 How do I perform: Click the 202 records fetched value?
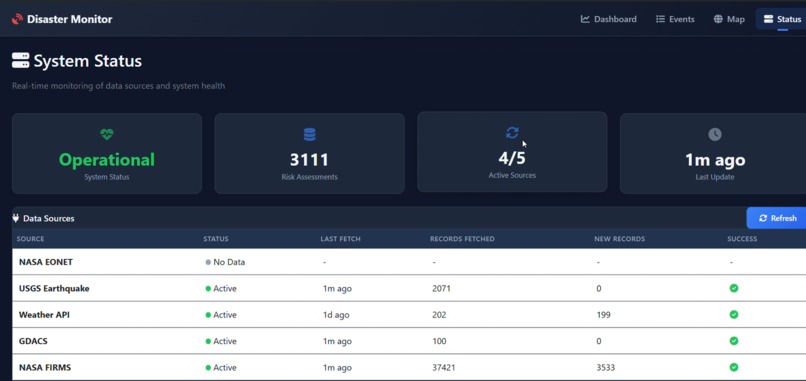pos(439,315)
